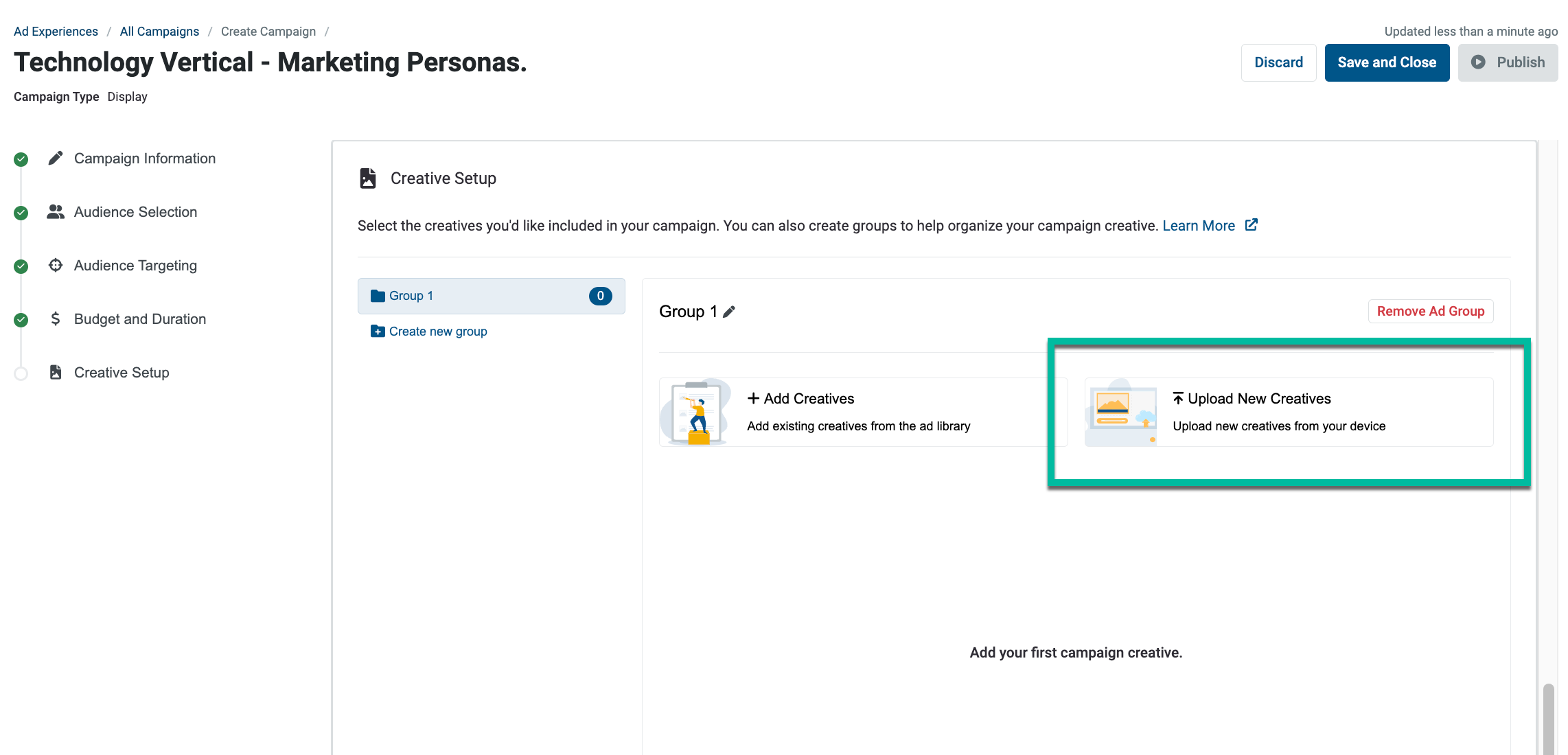Click the Remove Ad Group button

coord(1431,312)
